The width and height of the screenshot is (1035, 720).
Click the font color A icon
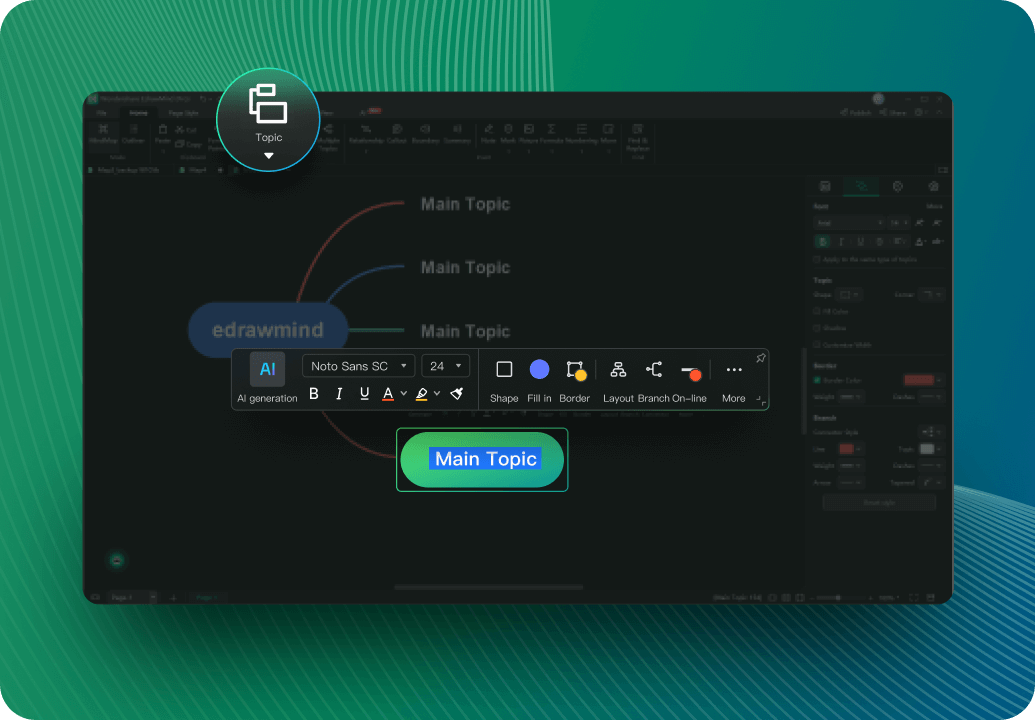(x=388, y=394)
